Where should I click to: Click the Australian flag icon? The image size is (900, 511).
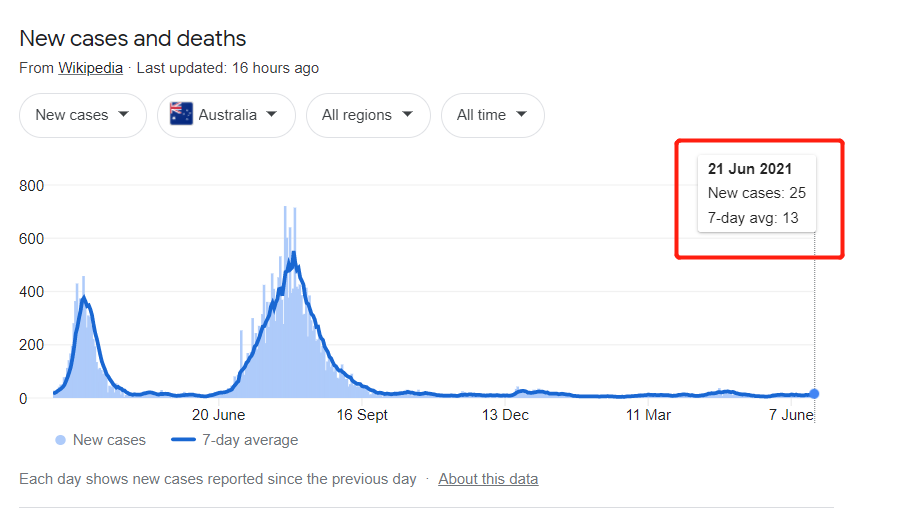click(181, 115)
